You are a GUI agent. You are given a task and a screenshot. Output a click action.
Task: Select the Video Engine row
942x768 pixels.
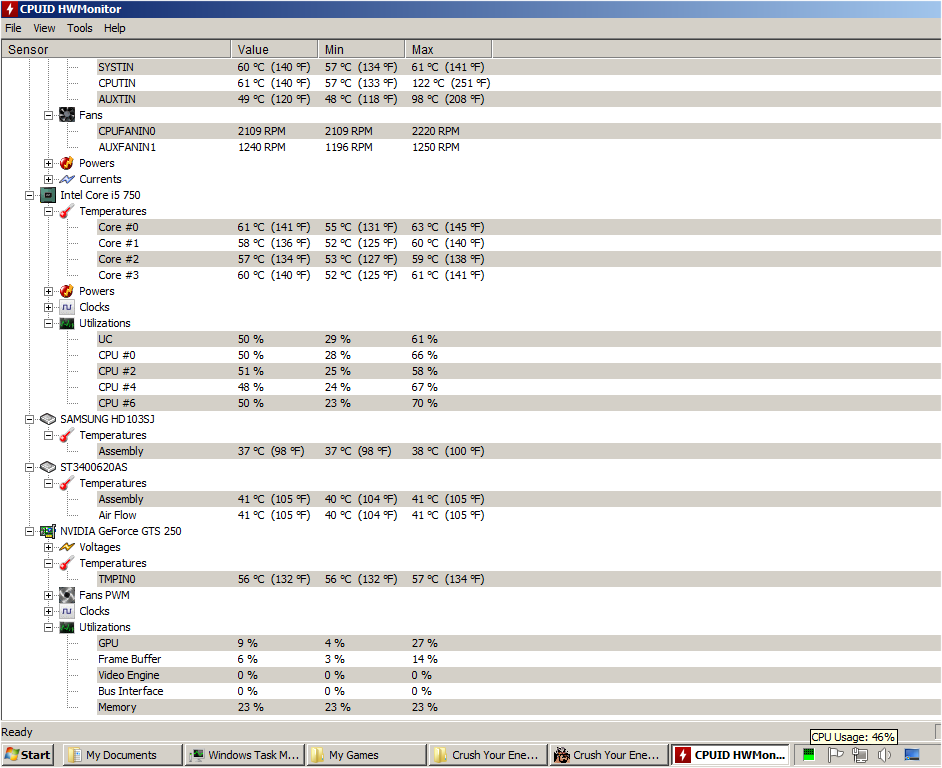[519, 675]
